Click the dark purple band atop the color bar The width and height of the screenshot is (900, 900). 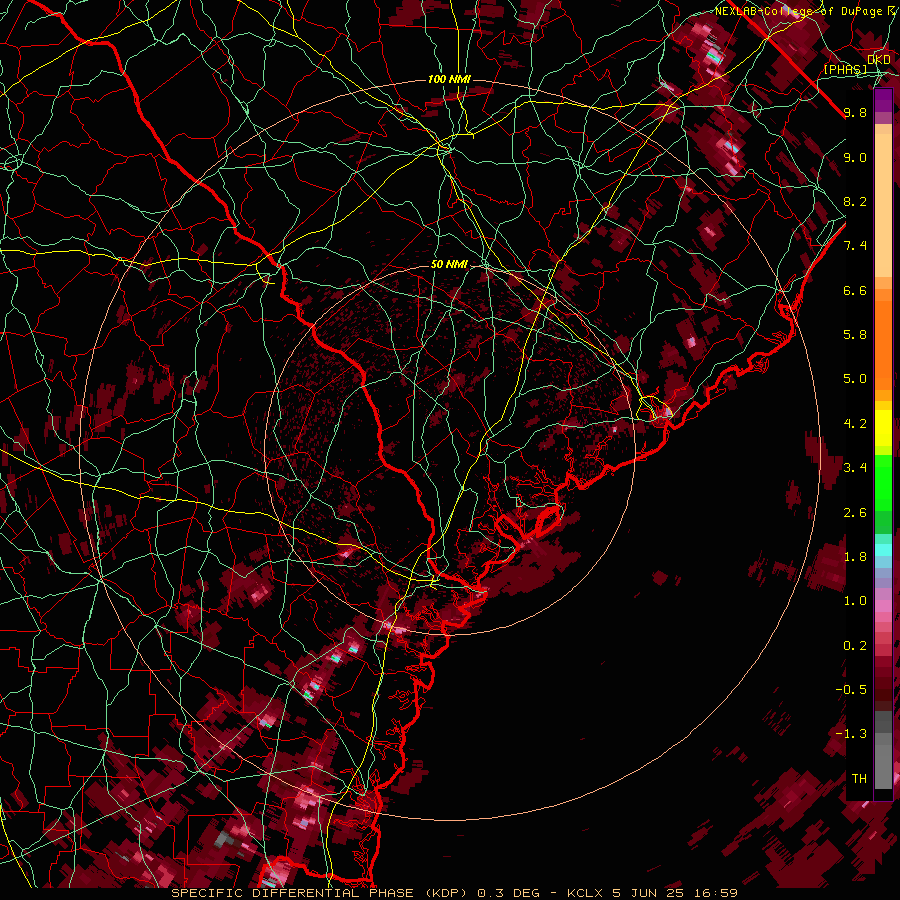(883, 100)
